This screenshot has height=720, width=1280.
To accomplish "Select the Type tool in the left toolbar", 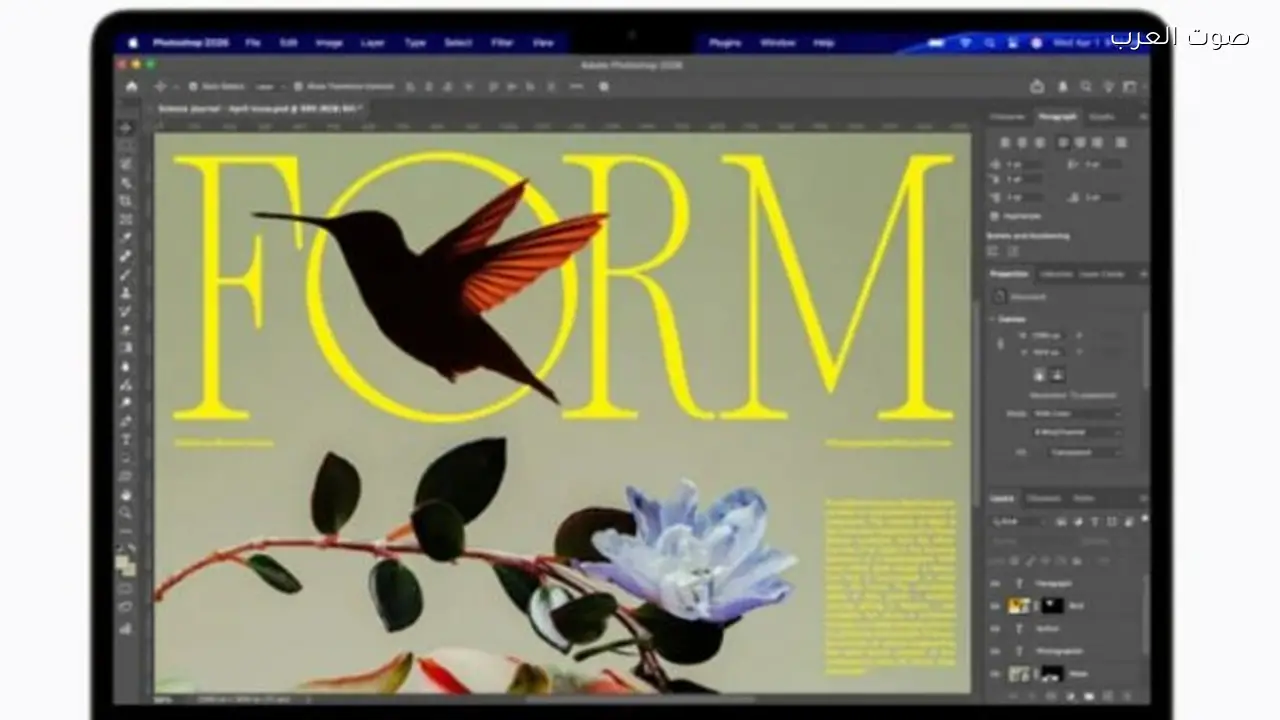I will 126,439.
